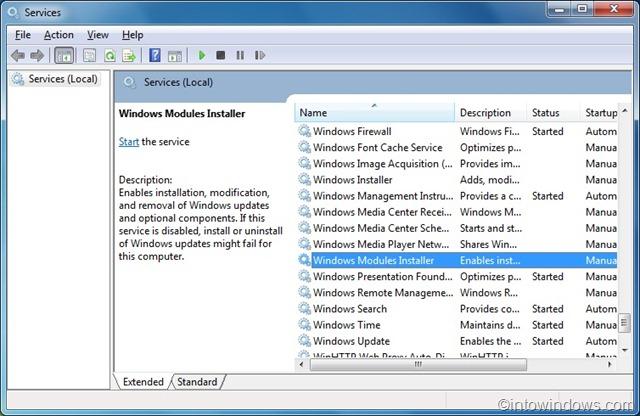Click gear icon beside Windows Installer

304,179
